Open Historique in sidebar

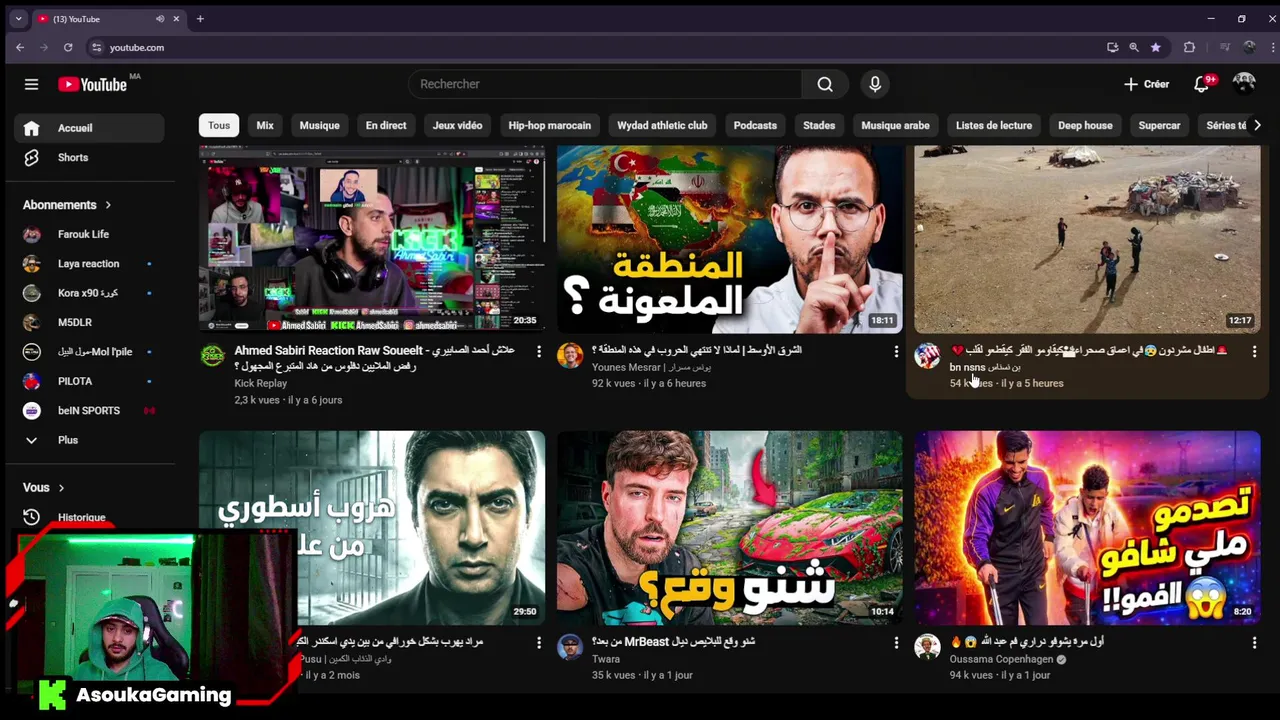click(x=89, y=517)
